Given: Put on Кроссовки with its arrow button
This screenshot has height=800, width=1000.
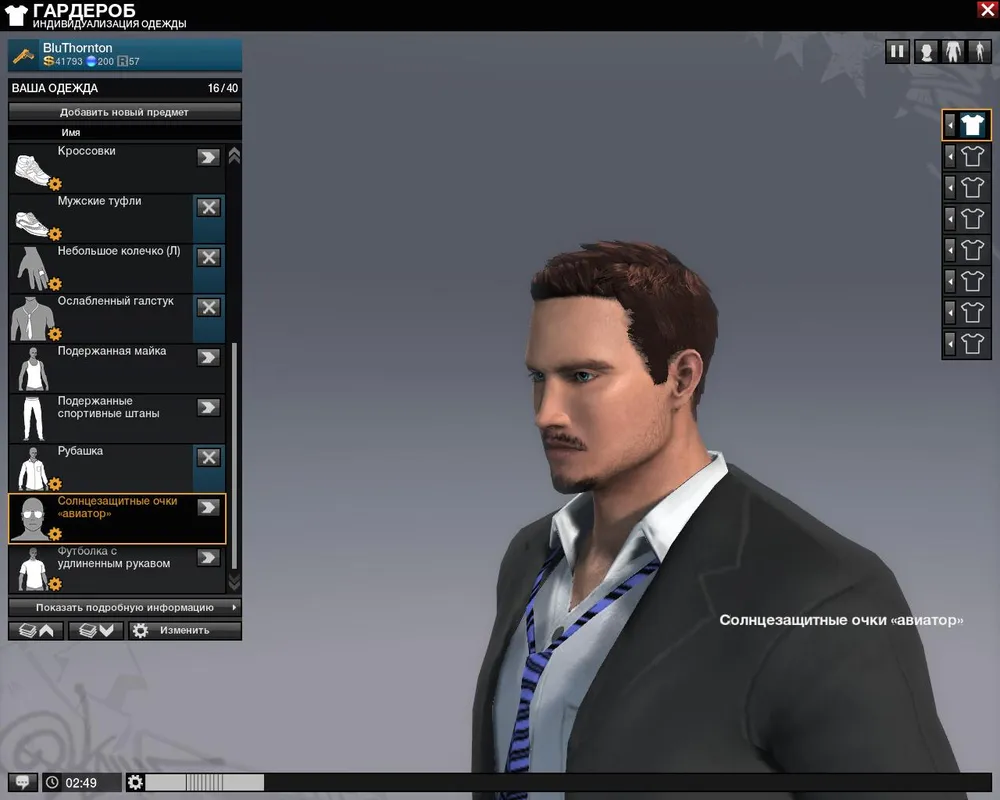Looking at the screenshot, I should tap(209, 157).
